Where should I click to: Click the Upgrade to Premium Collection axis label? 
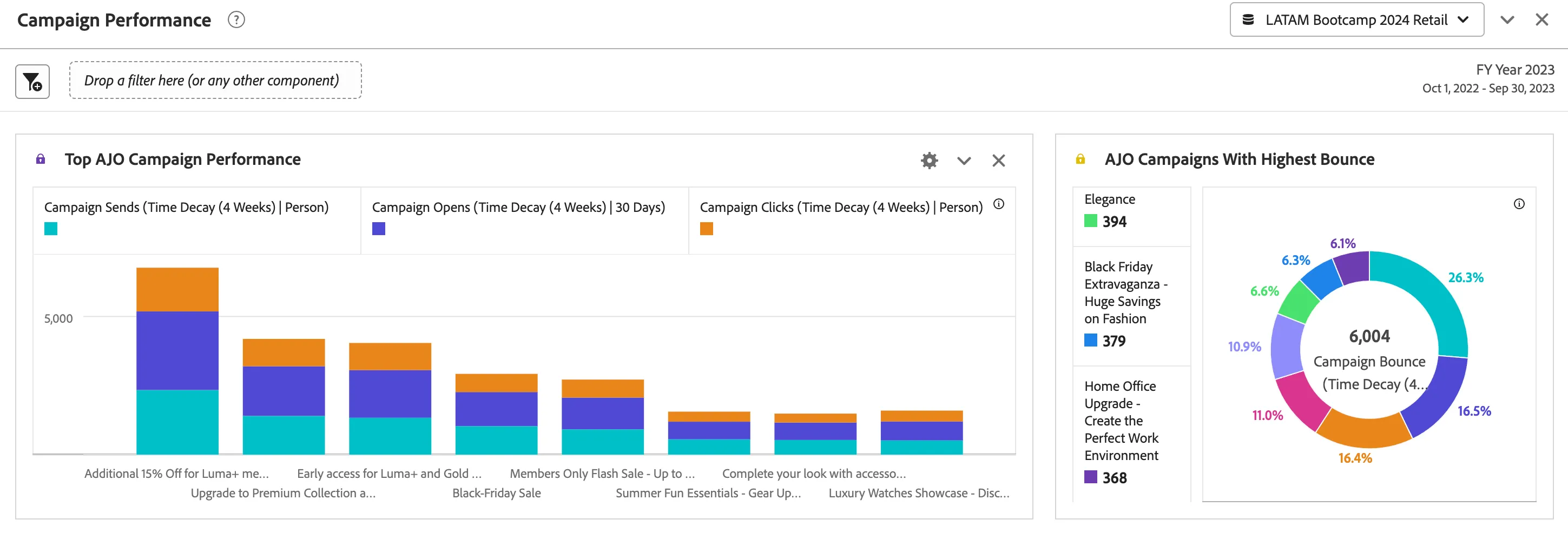[x=283, y=494]
